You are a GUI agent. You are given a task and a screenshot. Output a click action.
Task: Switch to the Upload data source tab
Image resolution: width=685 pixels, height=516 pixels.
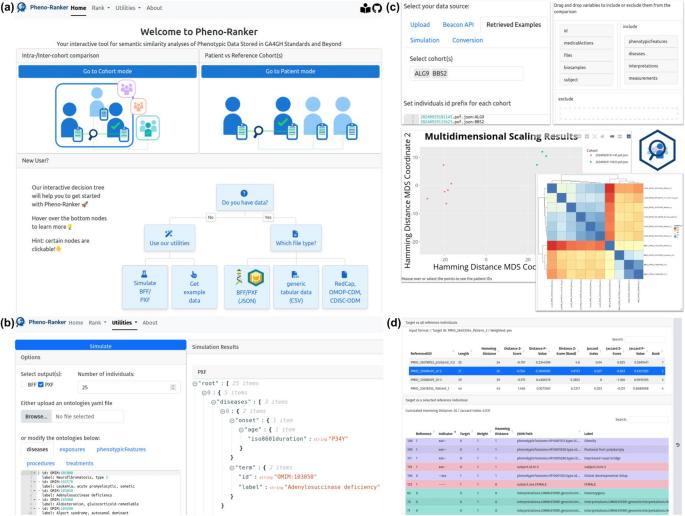click(420, 24)
